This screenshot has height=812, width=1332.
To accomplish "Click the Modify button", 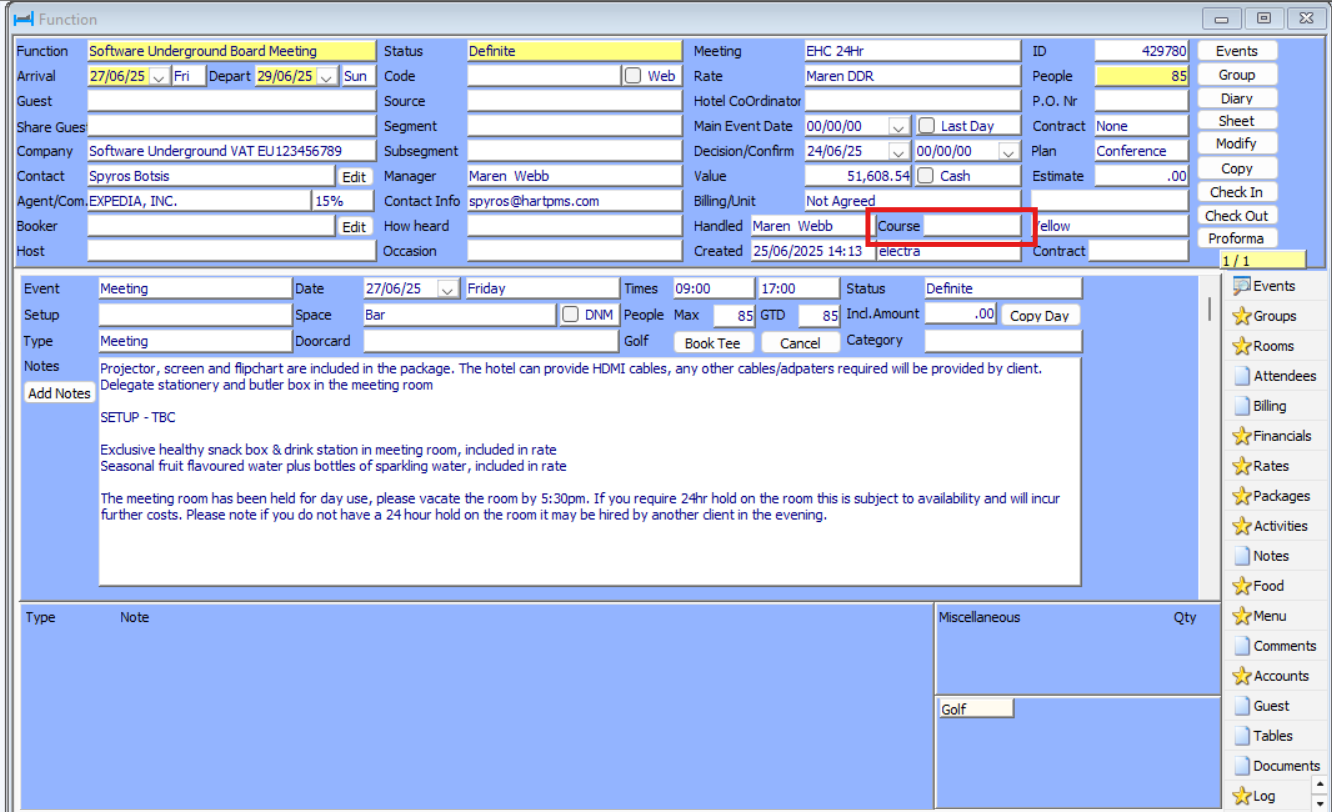I will click(1237, 144).
